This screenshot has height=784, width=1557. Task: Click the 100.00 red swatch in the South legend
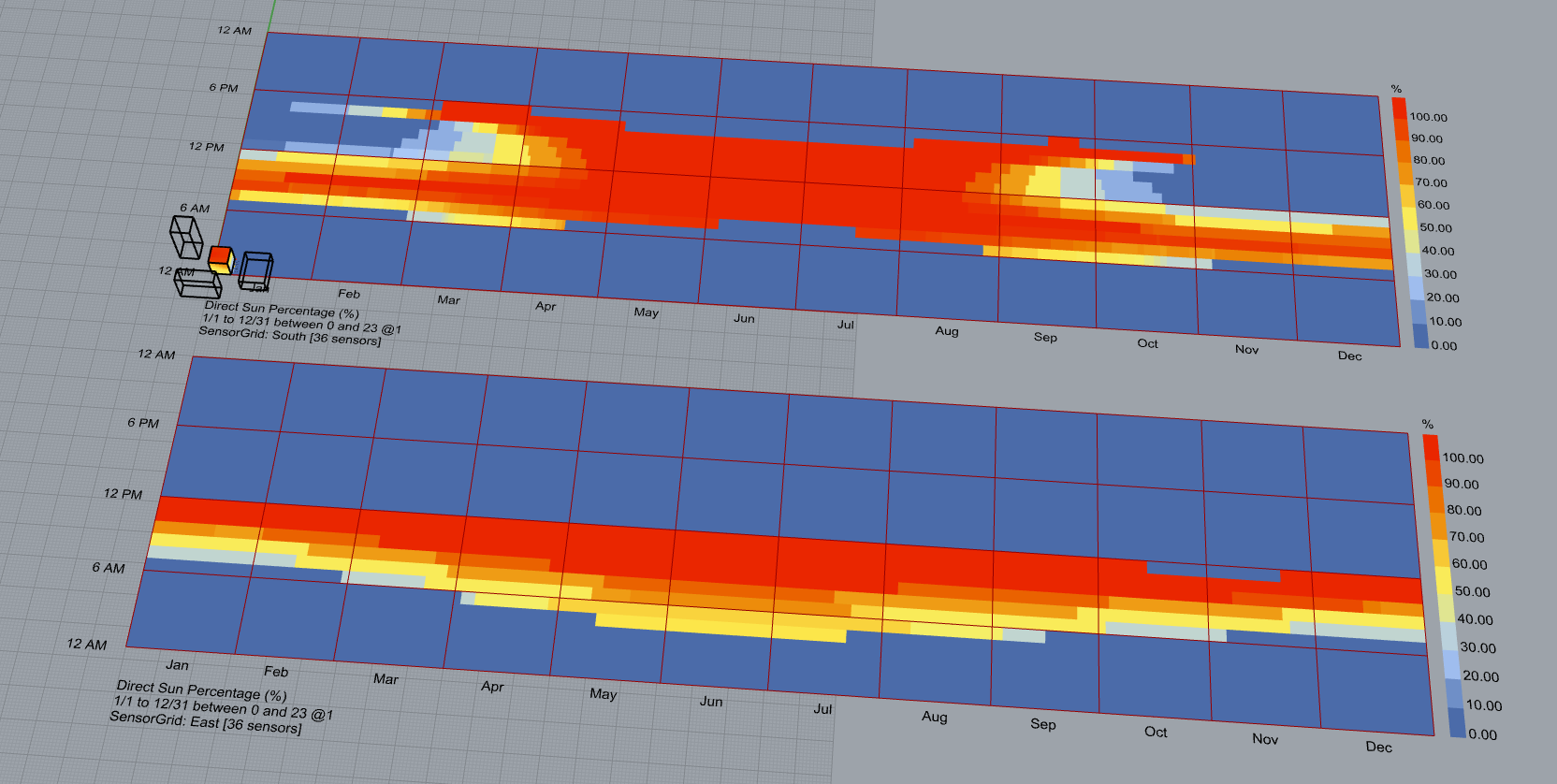(1399, 108)
